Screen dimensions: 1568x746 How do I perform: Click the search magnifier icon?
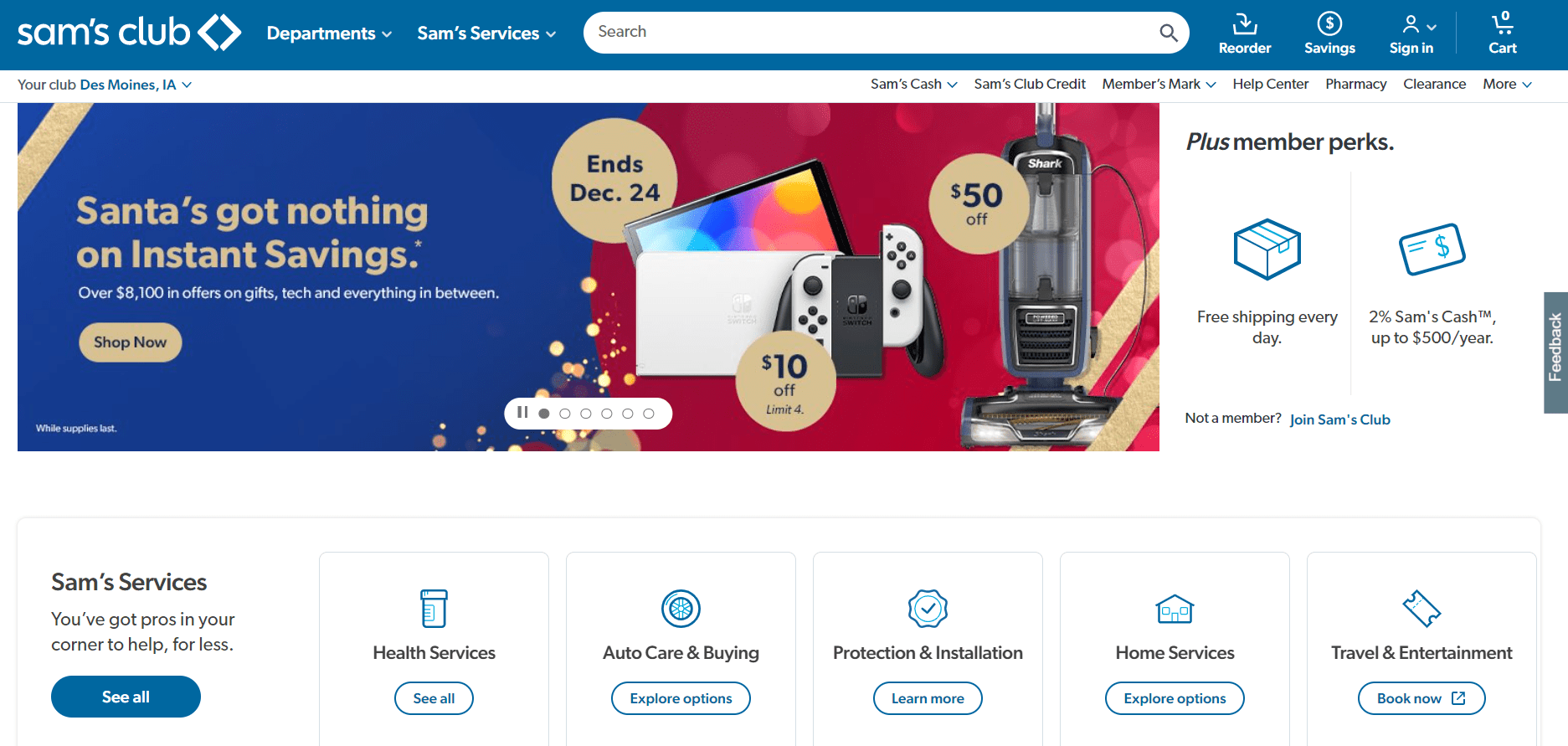tap(1169, 33)
